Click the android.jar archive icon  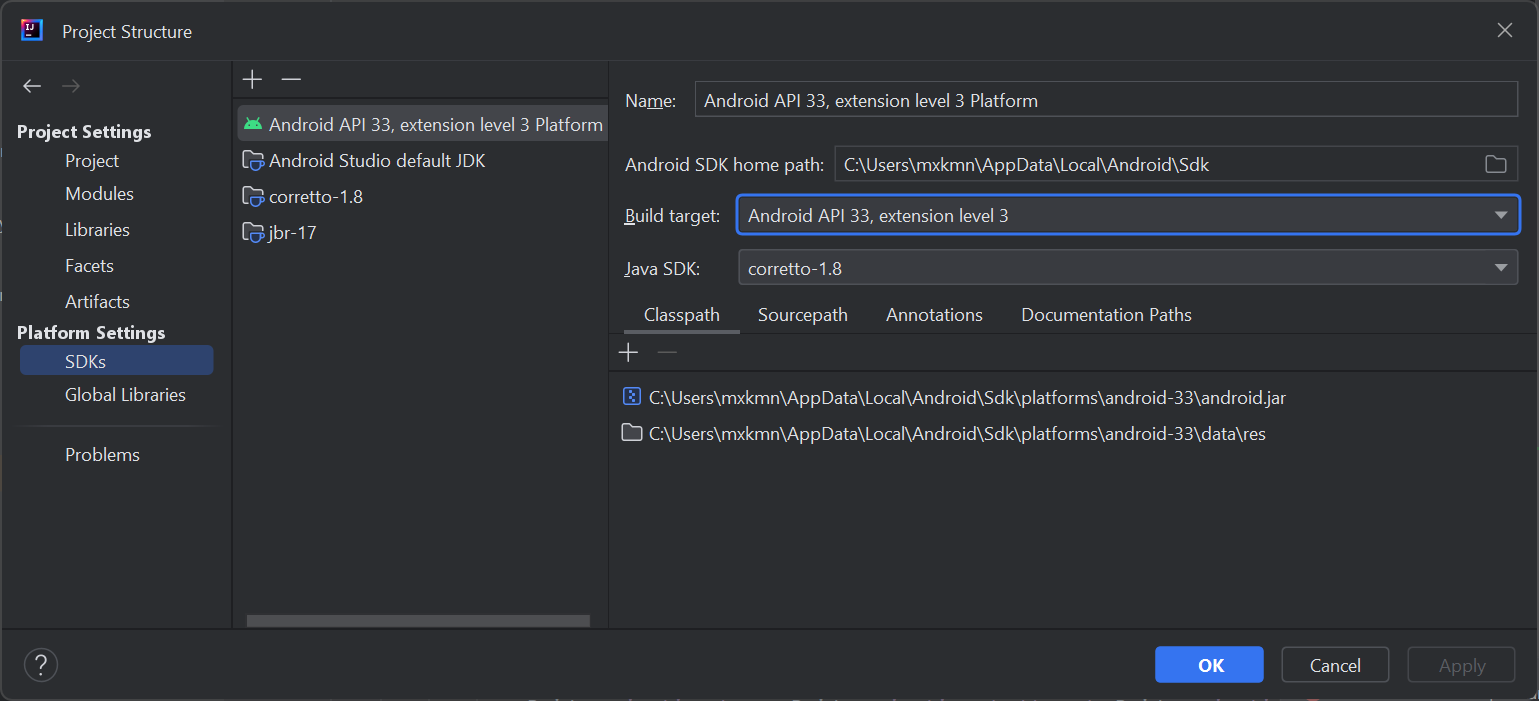click(x=631, y=397)
